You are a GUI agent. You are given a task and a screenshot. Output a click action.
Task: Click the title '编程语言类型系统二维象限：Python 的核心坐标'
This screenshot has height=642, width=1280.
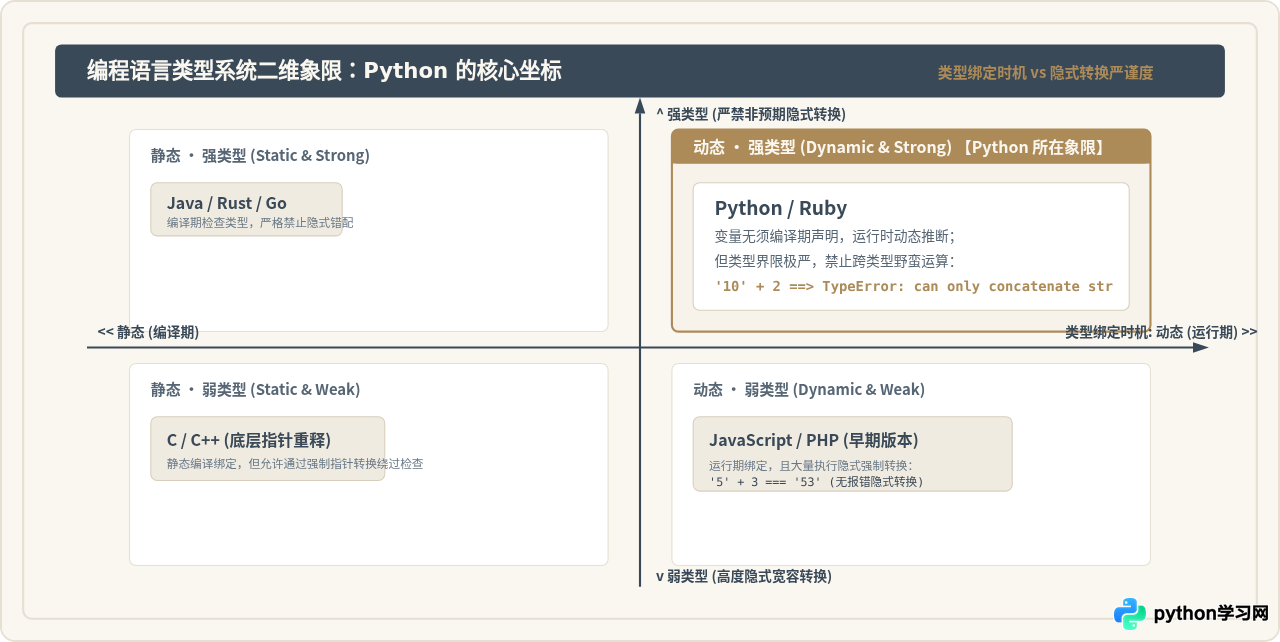pos(324,71)
